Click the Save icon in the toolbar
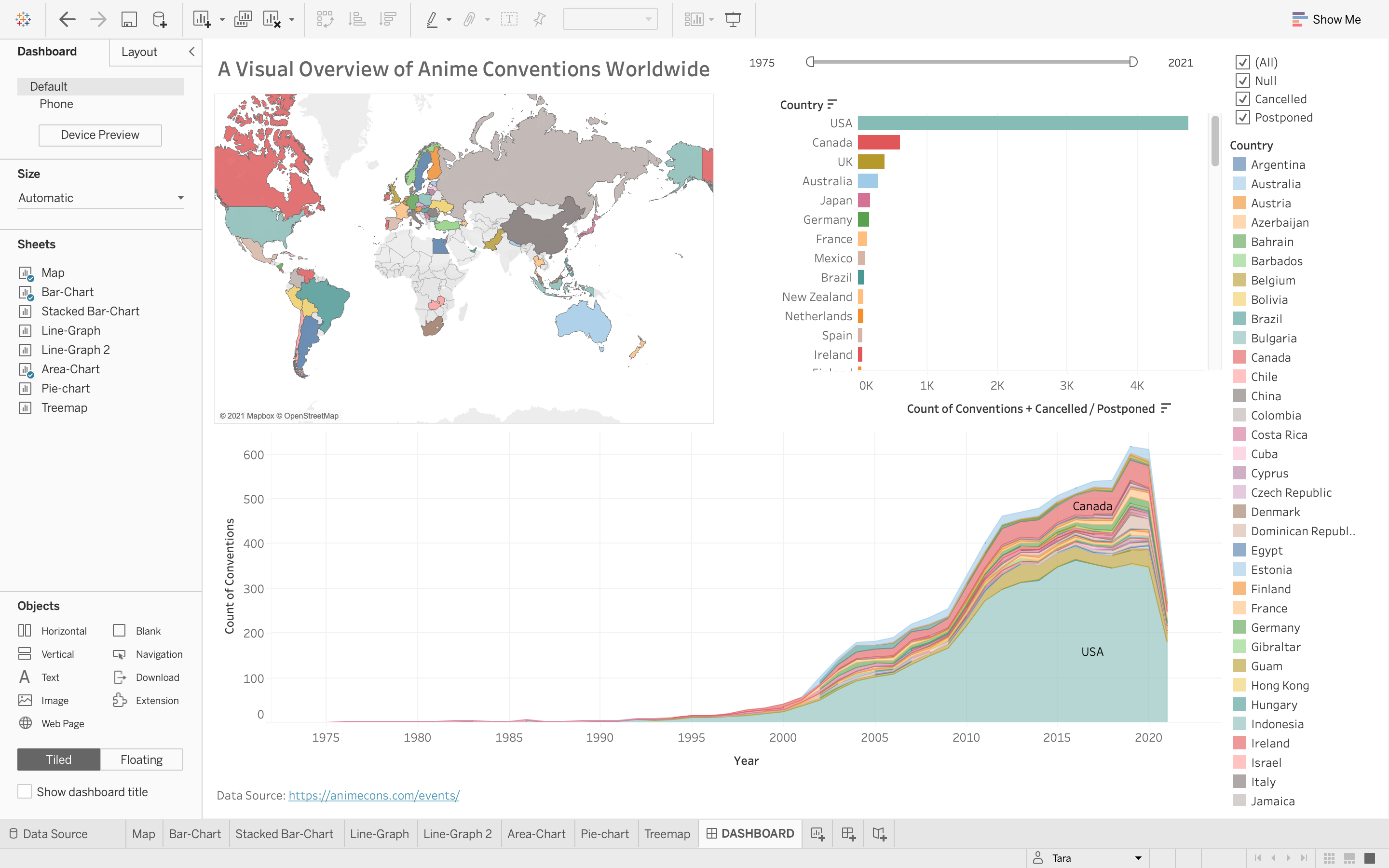Image resolution: width=1389 pixels, height=868 pixels. pos(129,19)
